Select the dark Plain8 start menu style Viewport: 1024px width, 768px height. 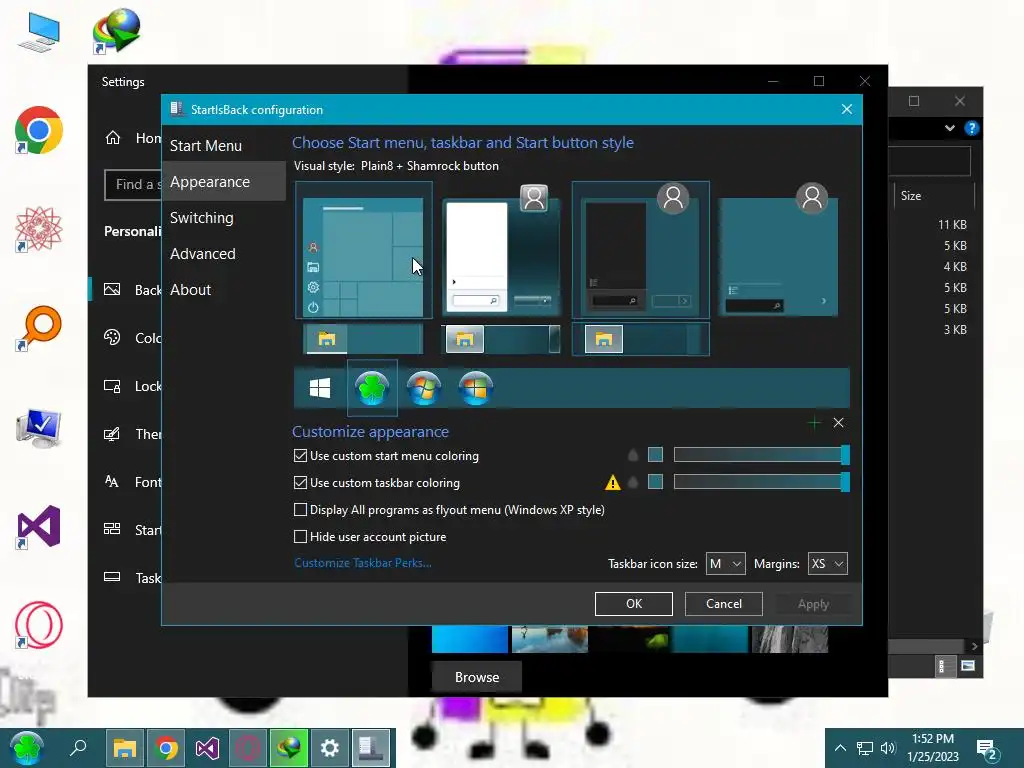click(x=641, y=251)
